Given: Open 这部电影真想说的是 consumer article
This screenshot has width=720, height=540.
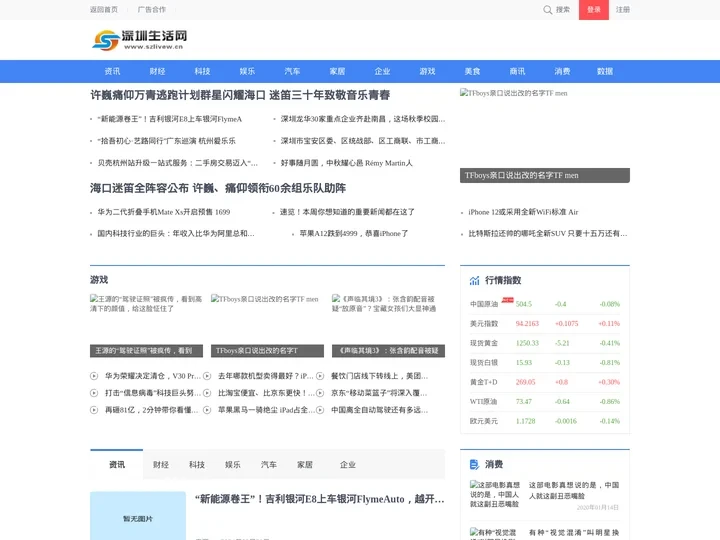Looking at the screenshot, I should point(574,490).
